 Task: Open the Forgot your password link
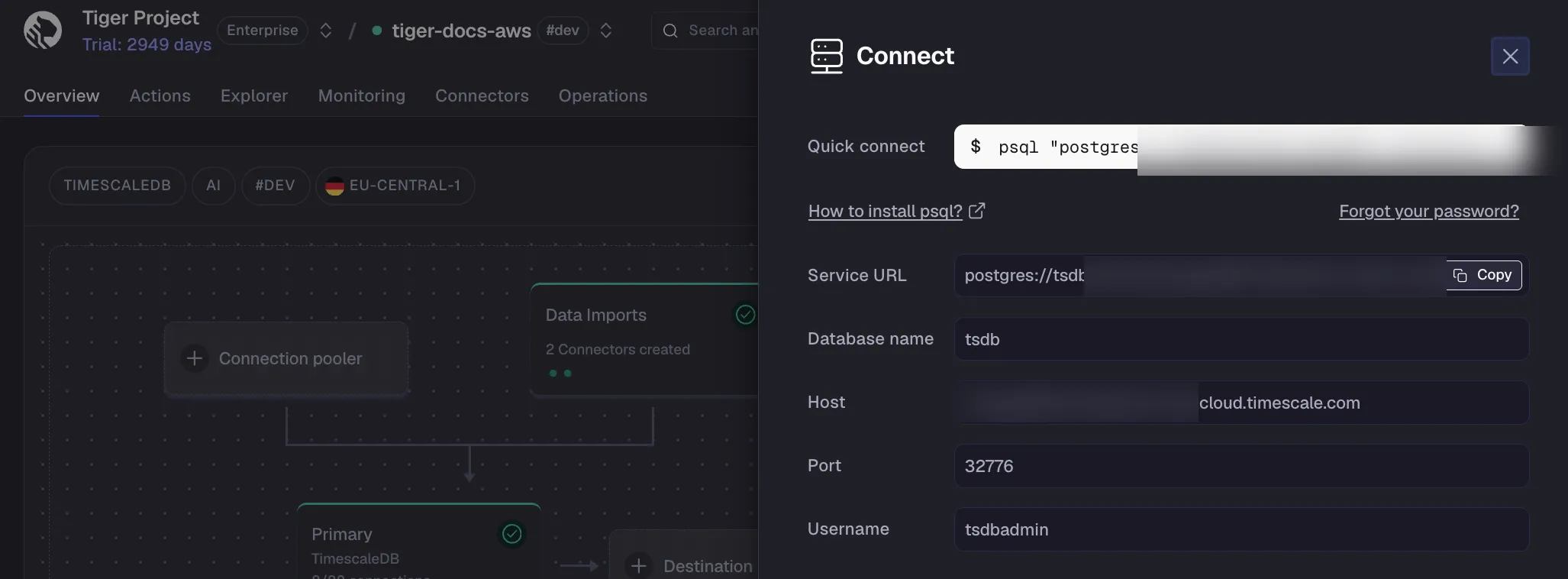[x=1429, y=211]
